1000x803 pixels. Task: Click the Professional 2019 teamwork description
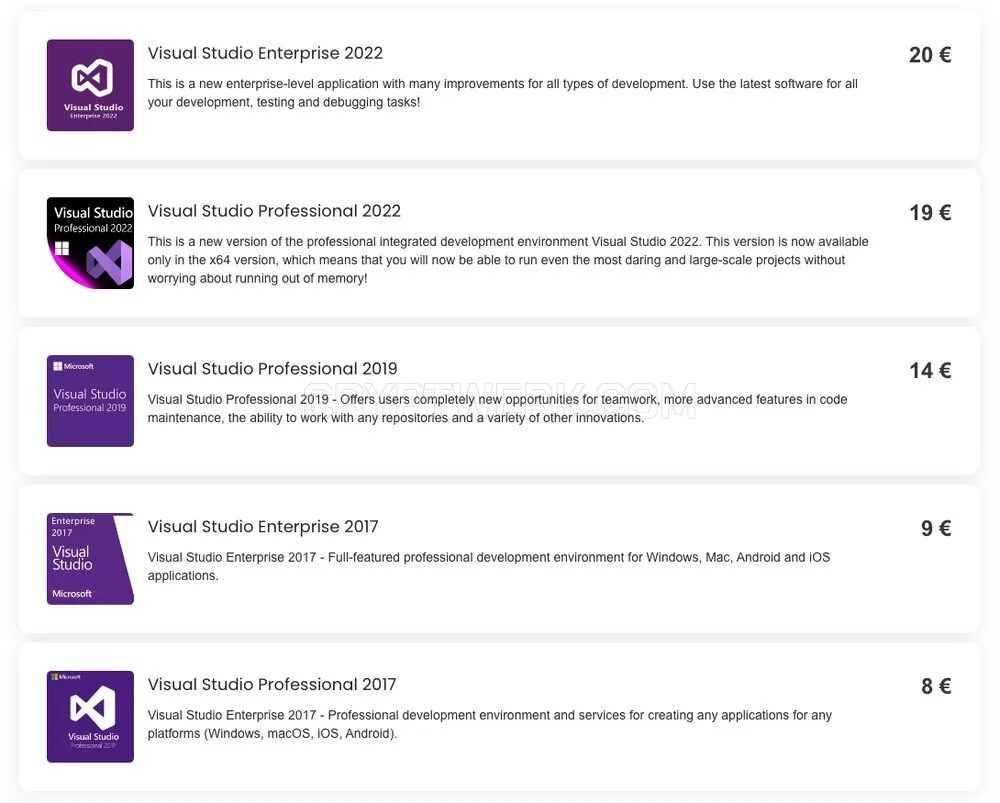coord(497,409)
